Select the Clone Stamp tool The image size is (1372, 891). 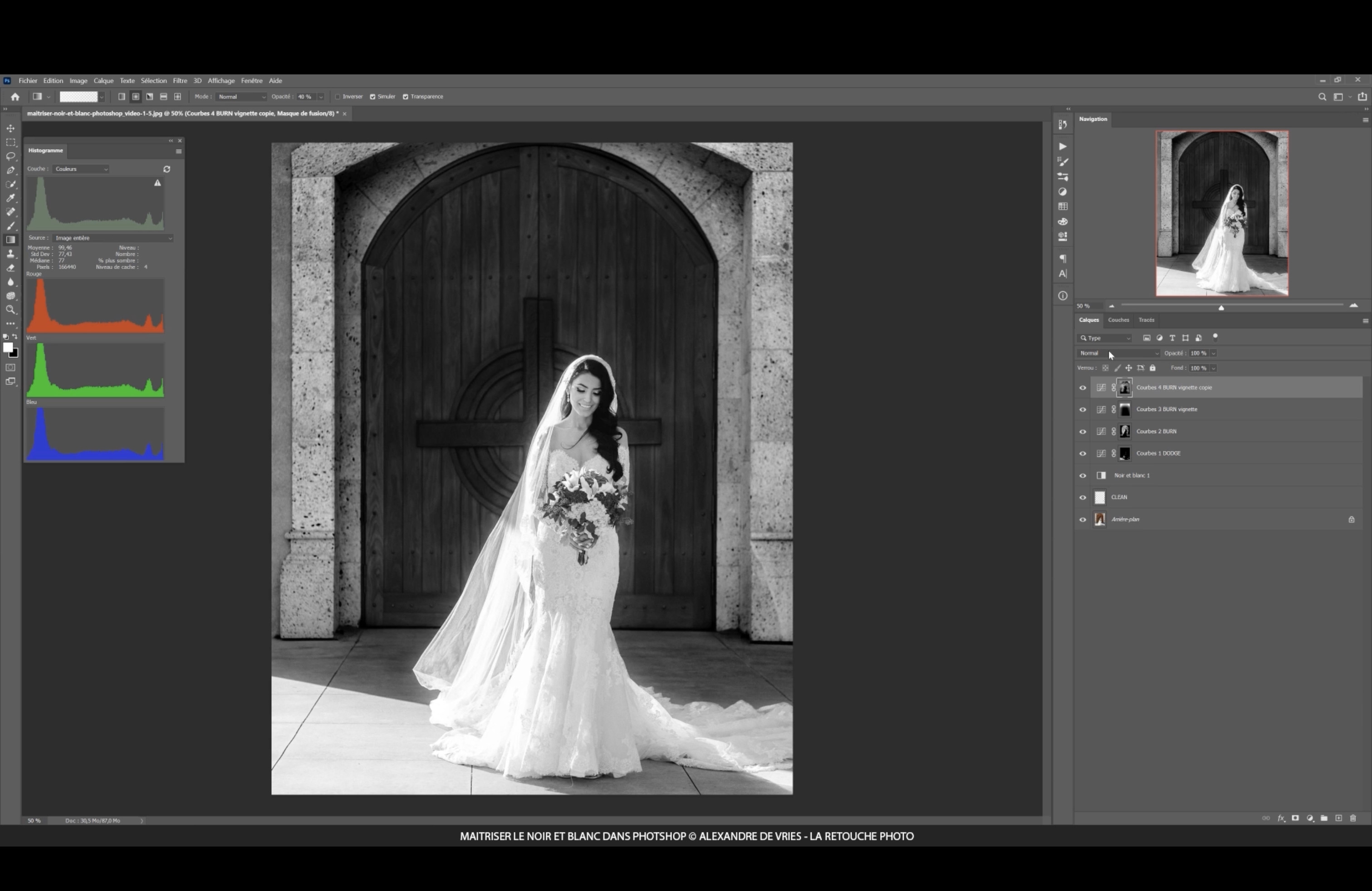tap(10, 254)
